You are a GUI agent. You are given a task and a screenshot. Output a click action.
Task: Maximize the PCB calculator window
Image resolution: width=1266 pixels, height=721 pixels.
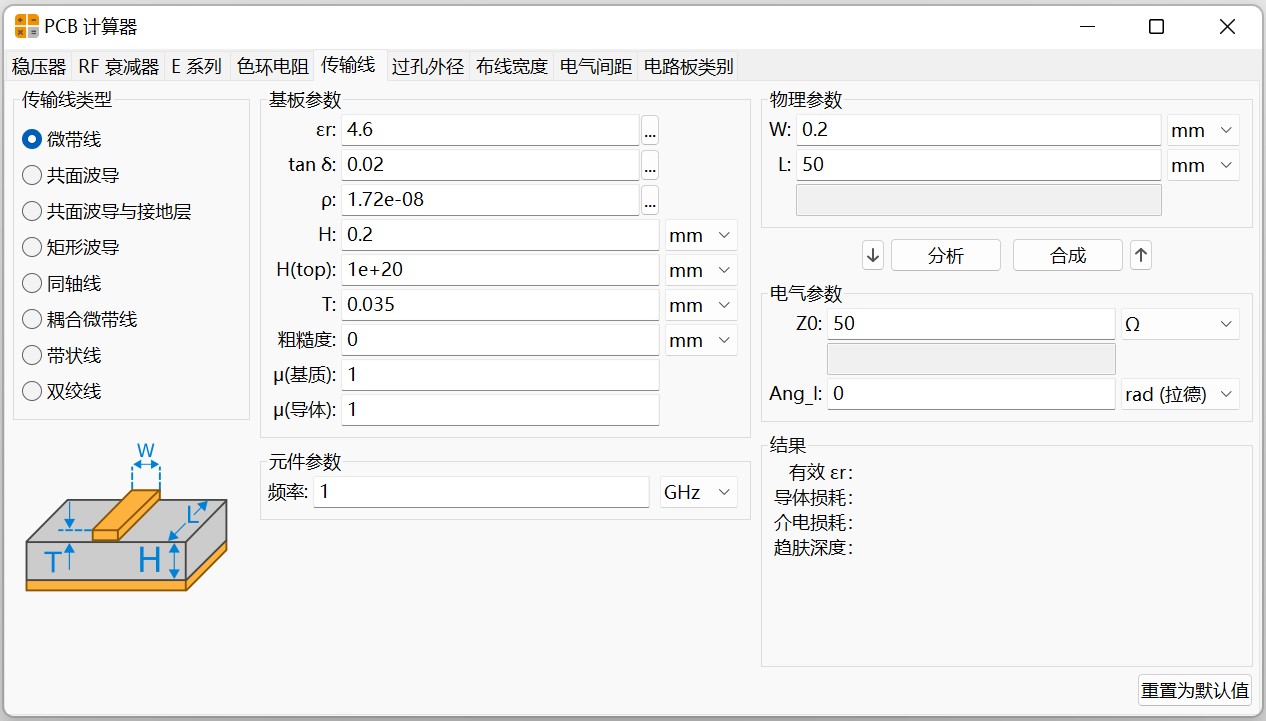[x=1156, y=27]
